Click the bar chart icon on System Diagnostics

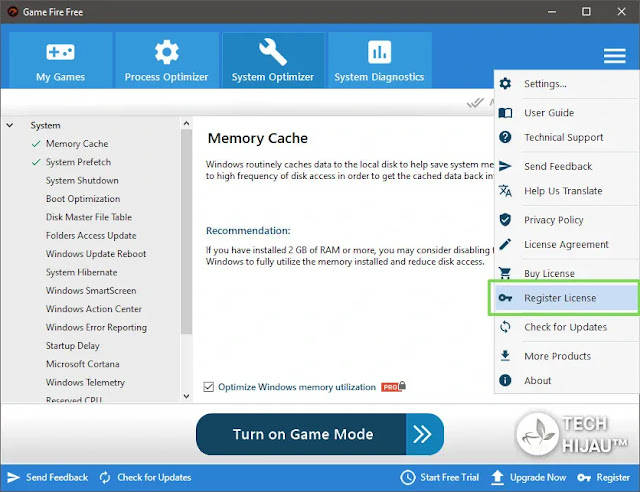tap(380, 52)
